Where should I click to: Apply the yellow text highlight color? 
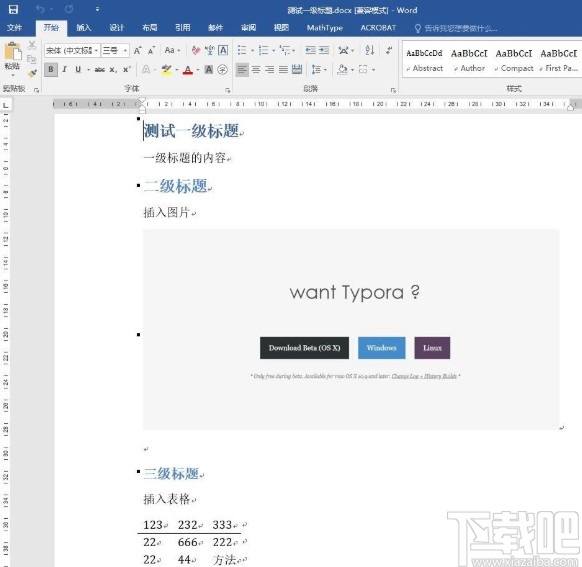coord(166,69)
